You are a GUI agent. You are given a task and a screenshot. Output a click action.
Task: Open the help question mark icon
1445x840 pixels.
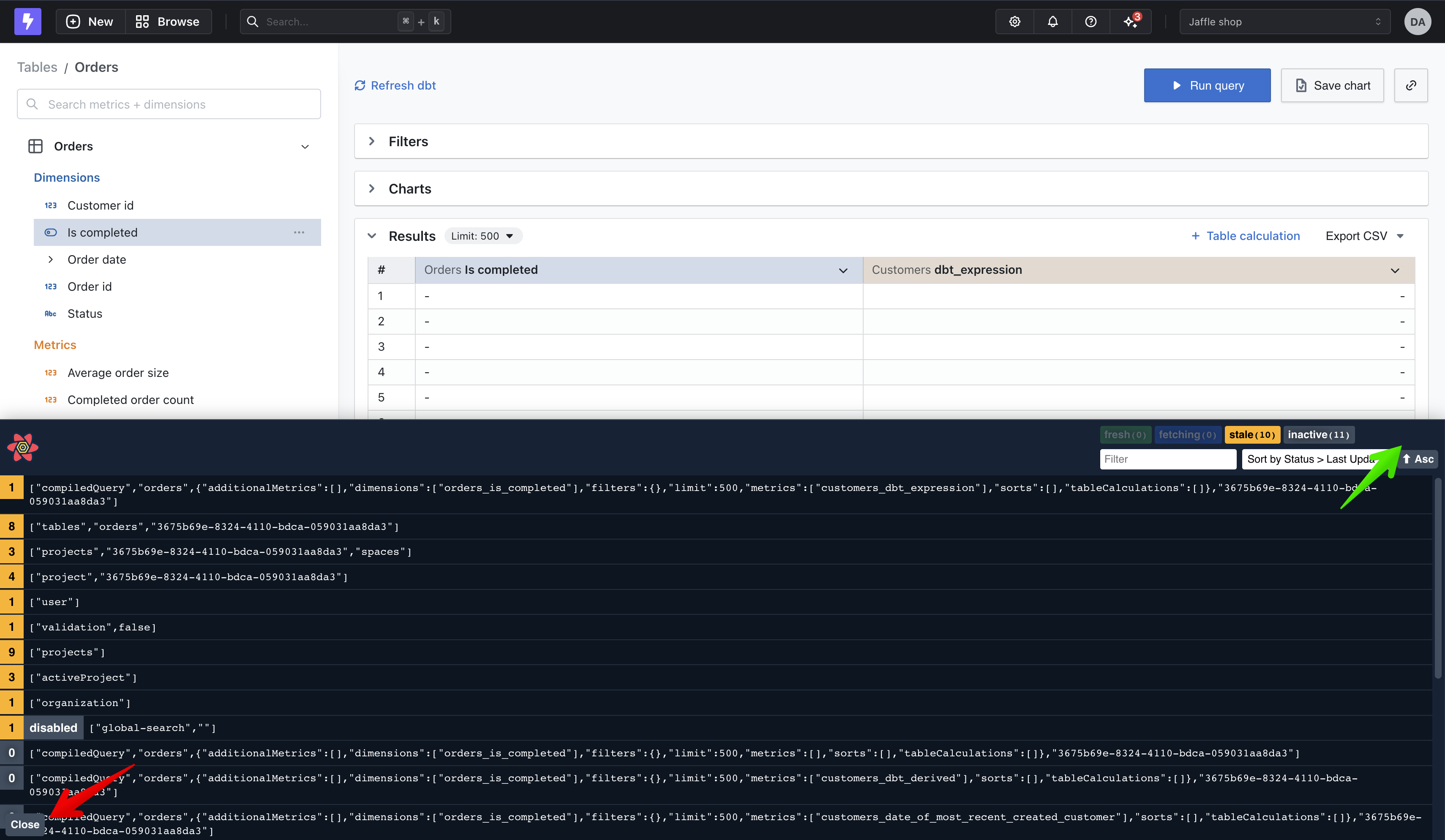[x=1090, y=21]
